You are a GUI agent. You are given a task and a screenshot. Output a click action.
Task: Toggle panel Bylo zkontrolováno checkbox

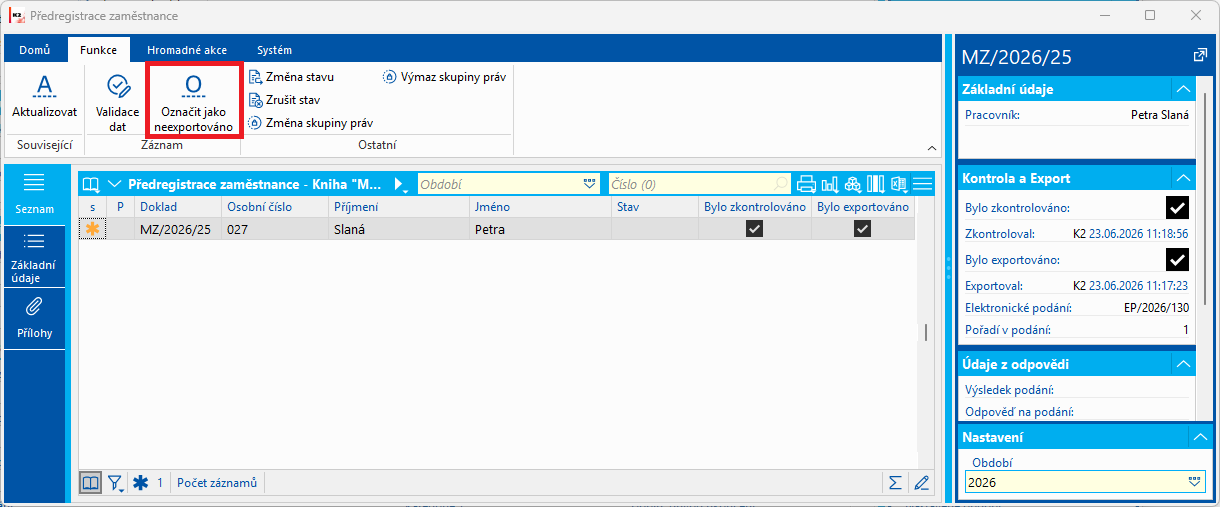tap(1177, 208)
